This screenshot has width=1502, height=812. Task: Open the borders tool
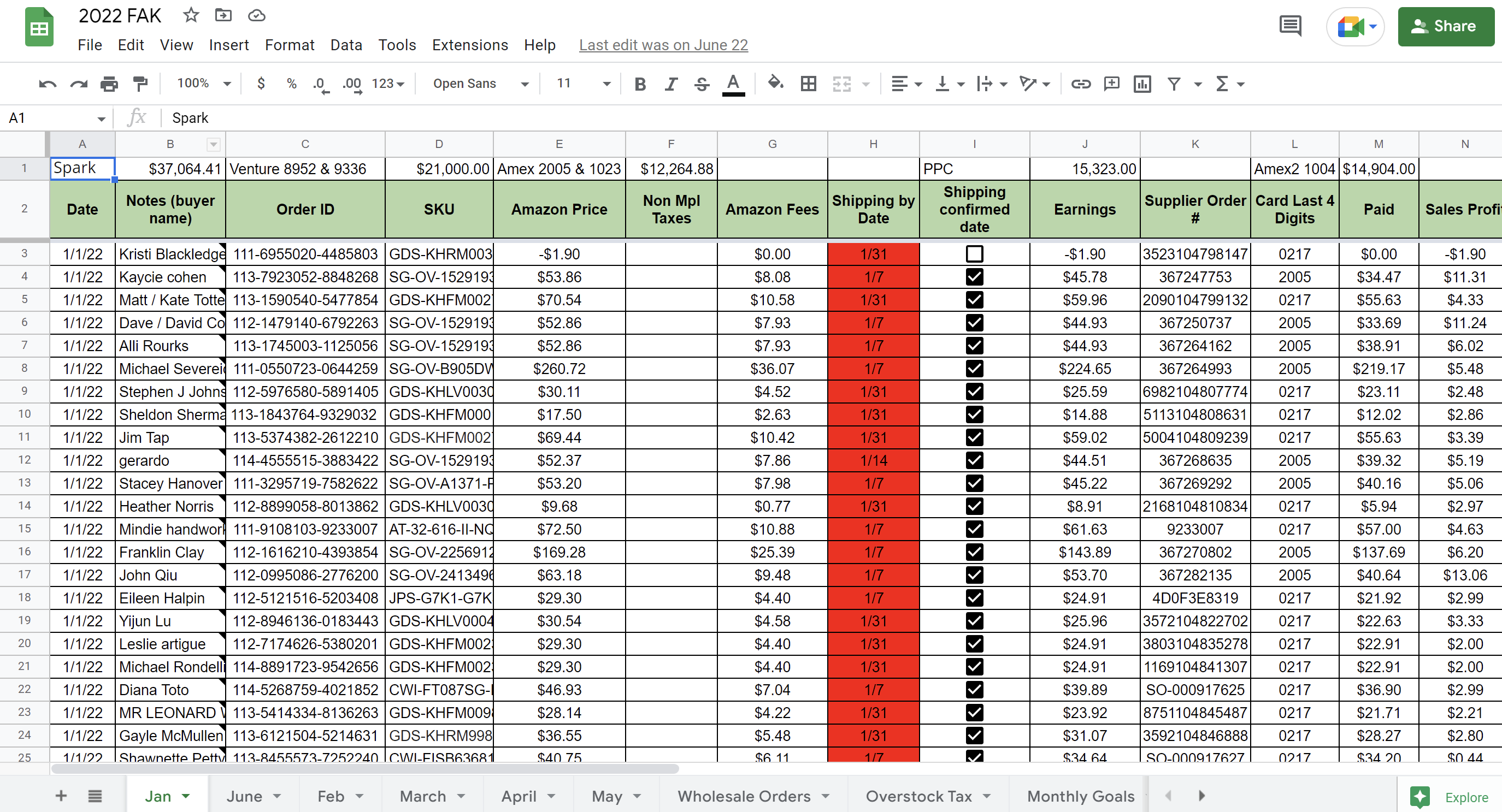(x=808, y=84)
